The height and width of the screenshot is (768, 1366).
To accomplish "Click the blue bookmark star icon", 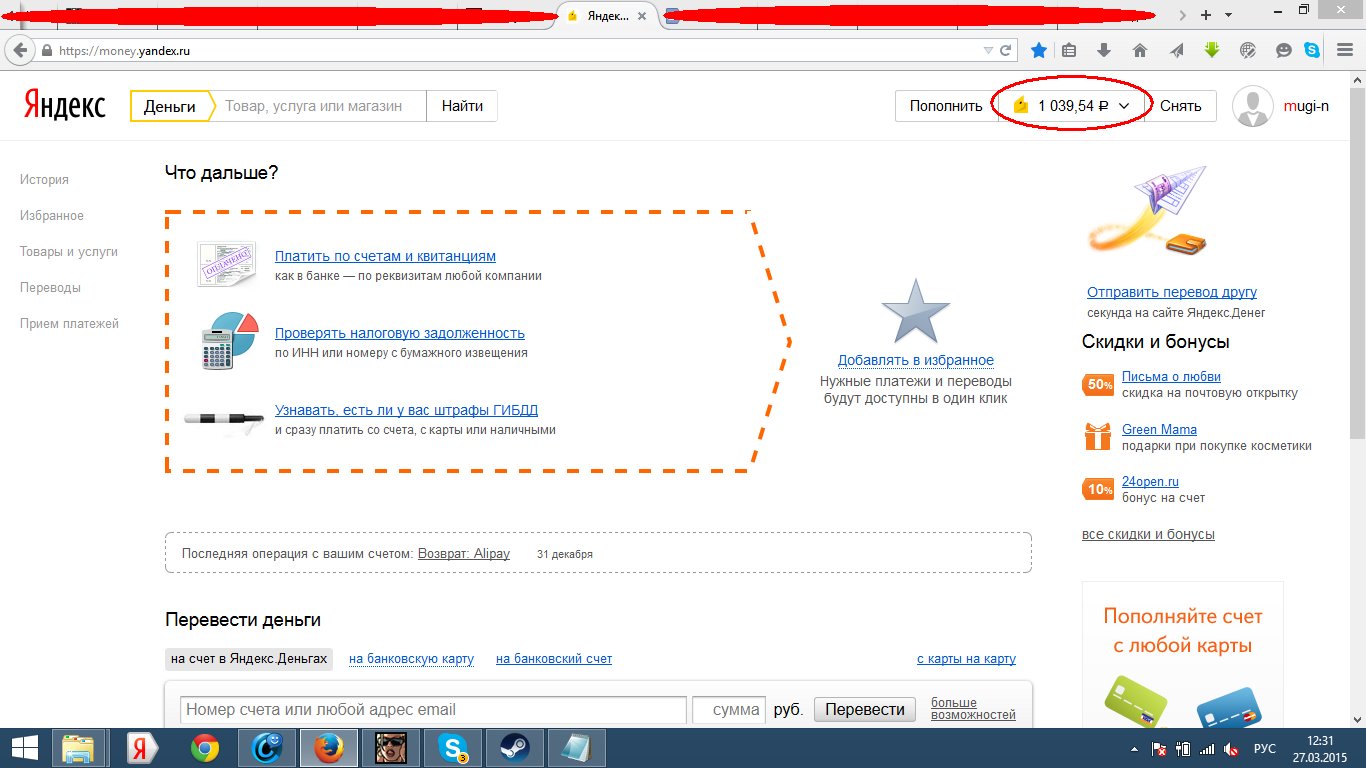I will 1039,50.
